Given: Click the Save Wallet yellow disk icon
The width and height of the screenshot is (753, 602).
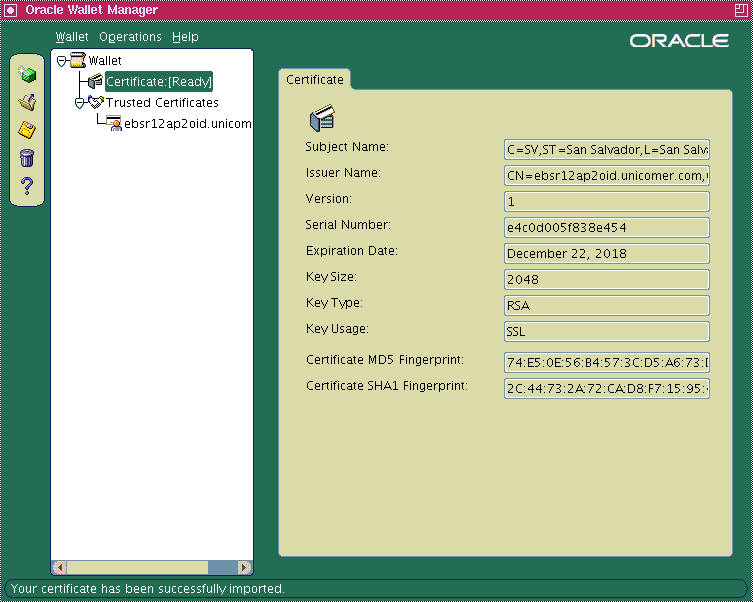Looking at the screenshot, I should (27, 130).
